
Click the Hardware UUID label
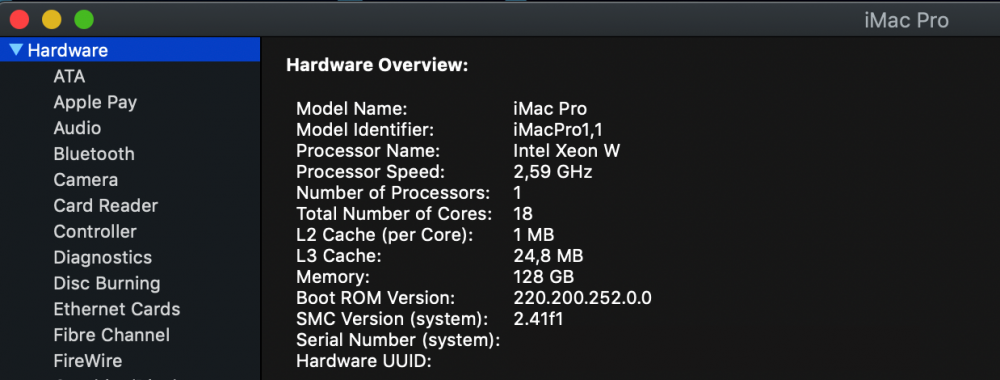pos(364,362)
